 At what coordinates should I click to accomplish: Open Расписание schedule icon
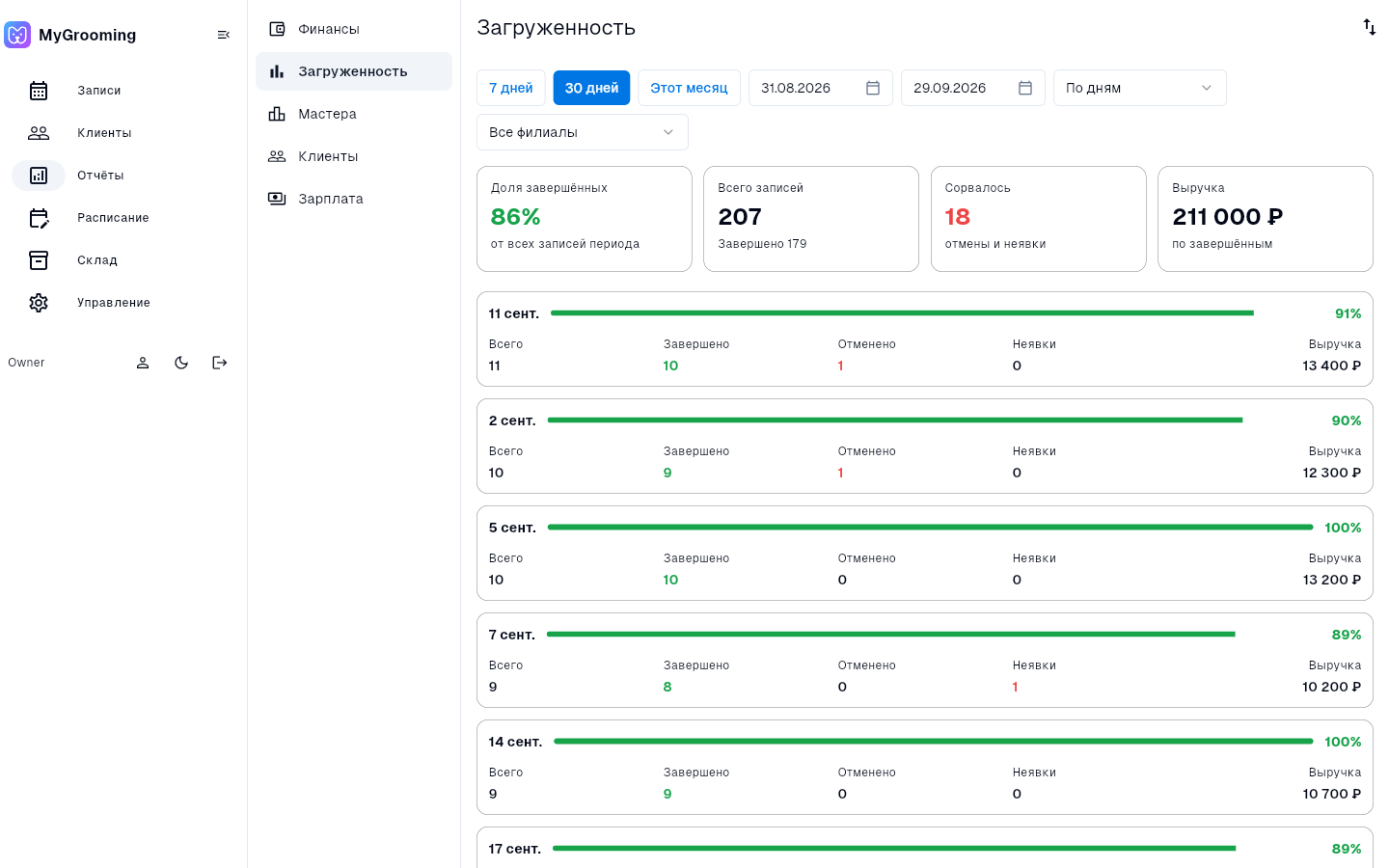point(39,218)
